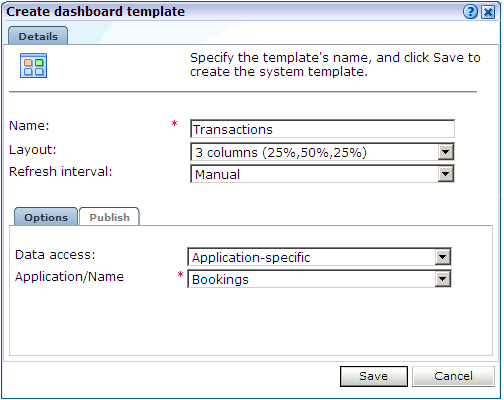
Task: Open the Data access dropdown arrow
Action: (x=443, y=257)
